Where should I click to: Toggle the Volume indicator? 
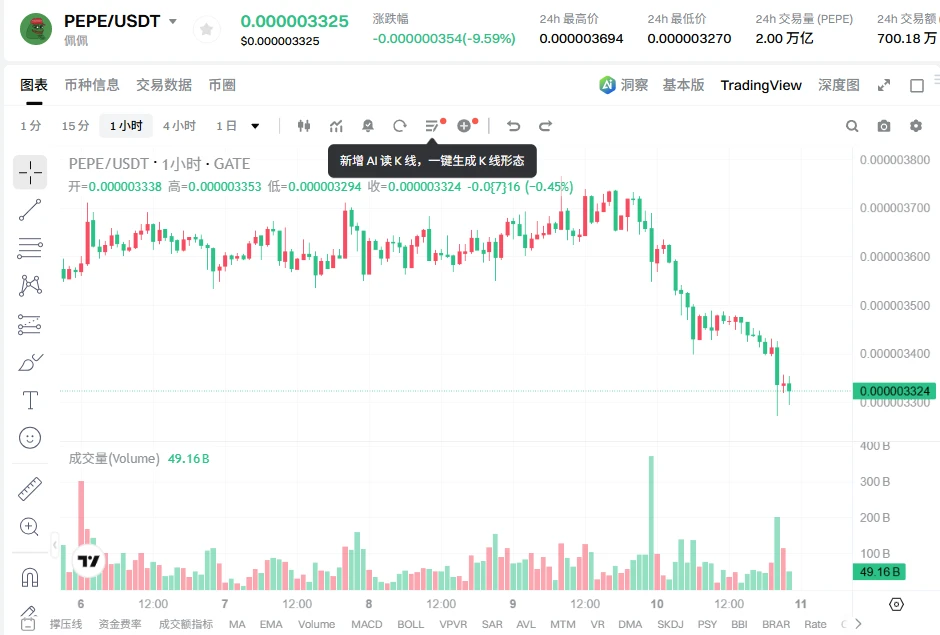coord(316,624)
